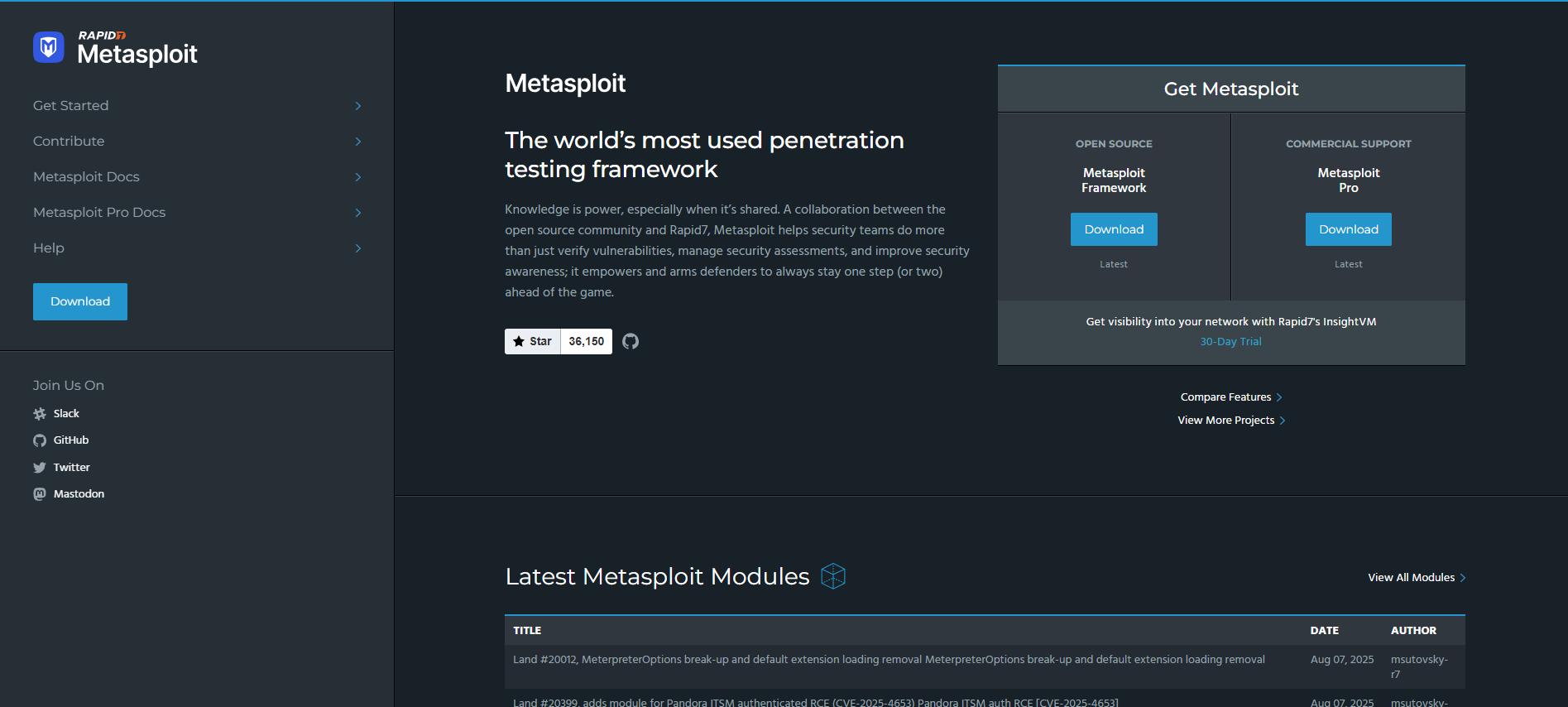Screen dimensions: 1568x707
Task: Click Latest under Metasploit Pro download
Action: pos(1349,264)
